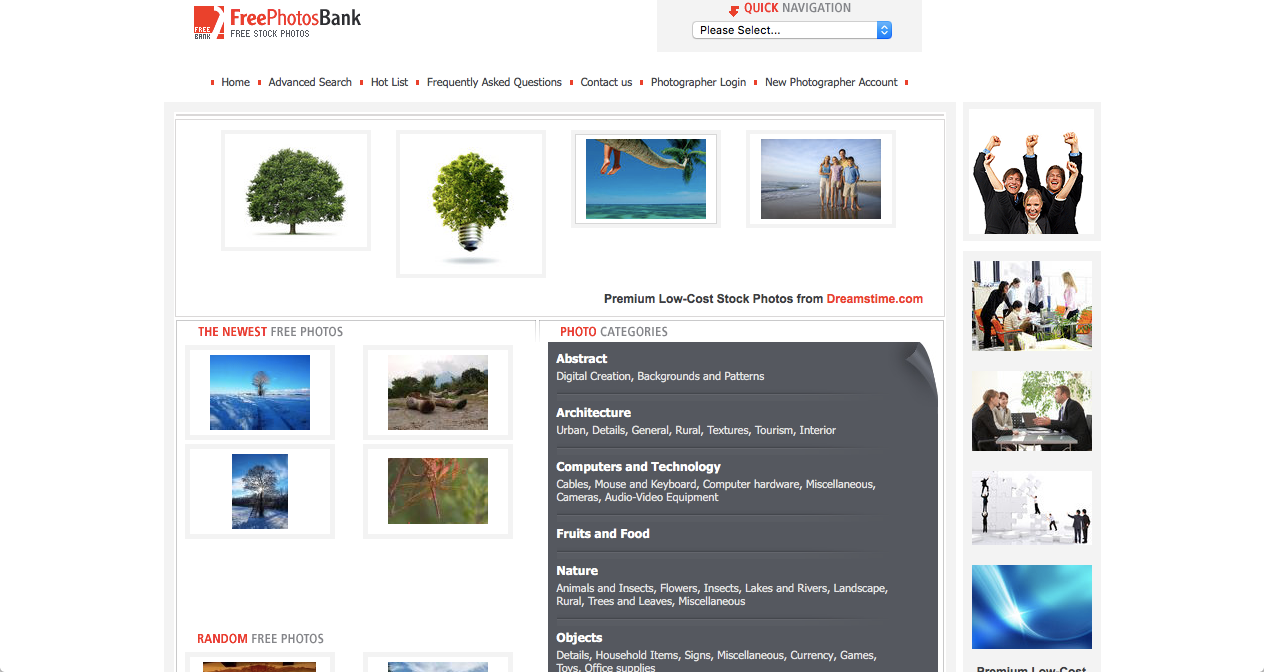Image resolution: width=1264 pixels, height=672 pixels.
Task: Click the palm tree over ocean thumbnail
Action: pyautogui.click(x=646, y=179)
